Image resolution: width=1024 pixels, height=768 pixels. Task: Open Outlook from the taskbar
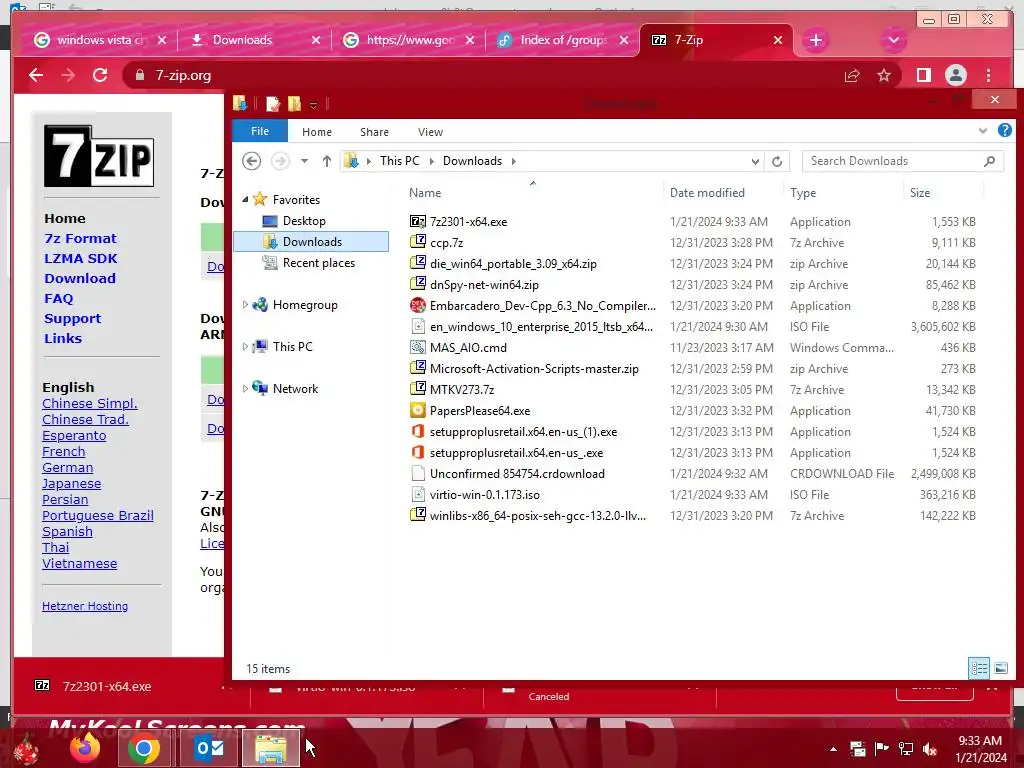209,748
